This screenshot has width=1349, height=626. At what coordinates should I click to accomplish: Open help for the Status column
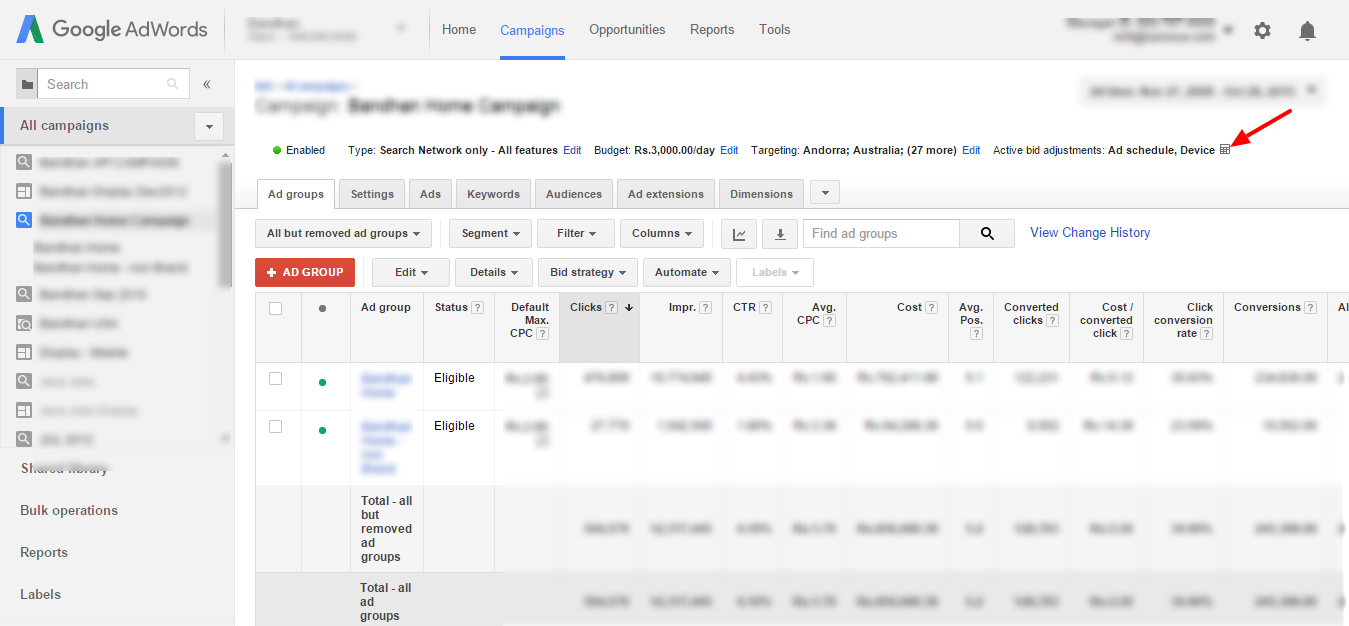pyautogui.click(x=477, y=308)
